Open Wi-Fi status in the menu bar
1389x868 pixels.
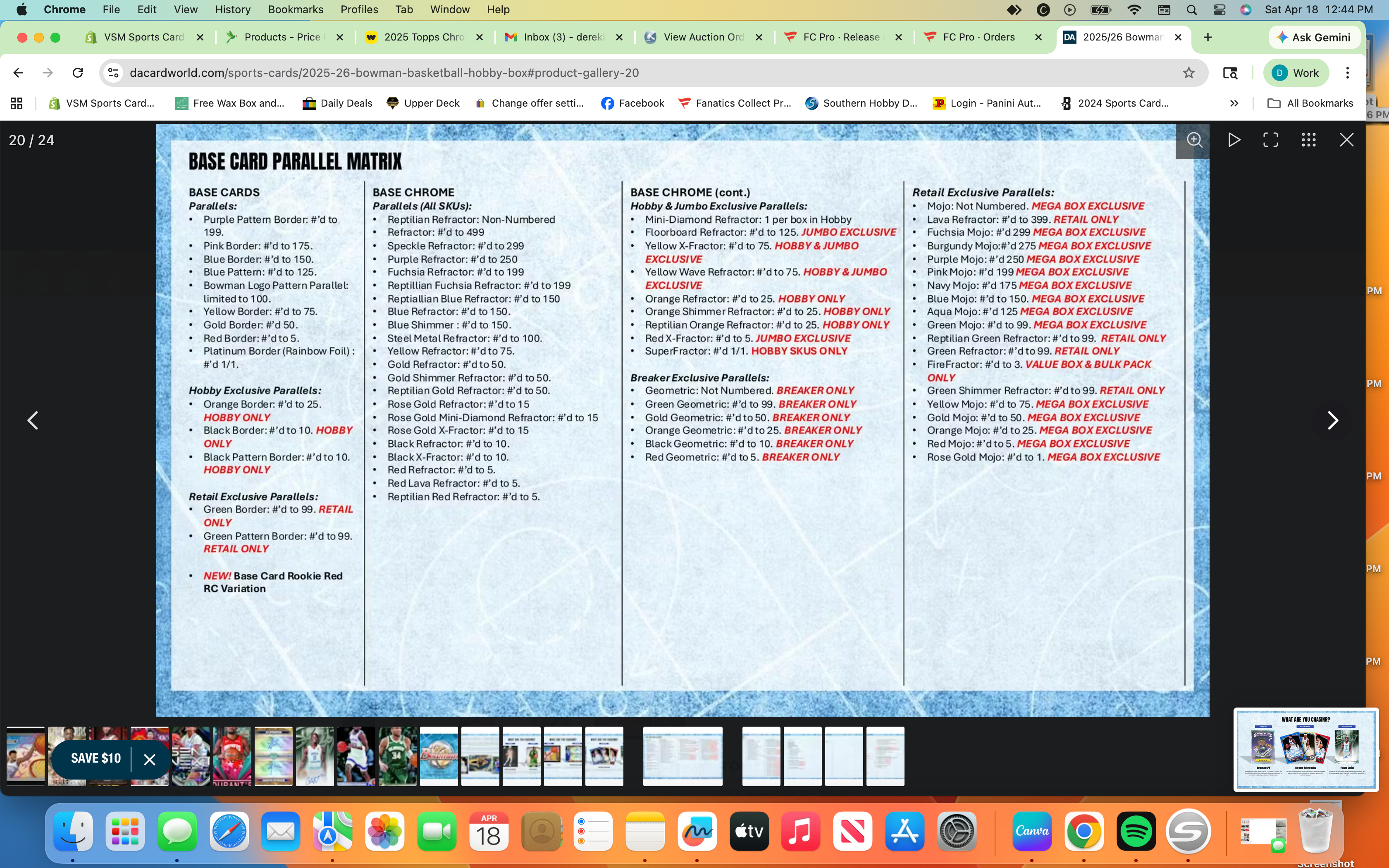1134,10
